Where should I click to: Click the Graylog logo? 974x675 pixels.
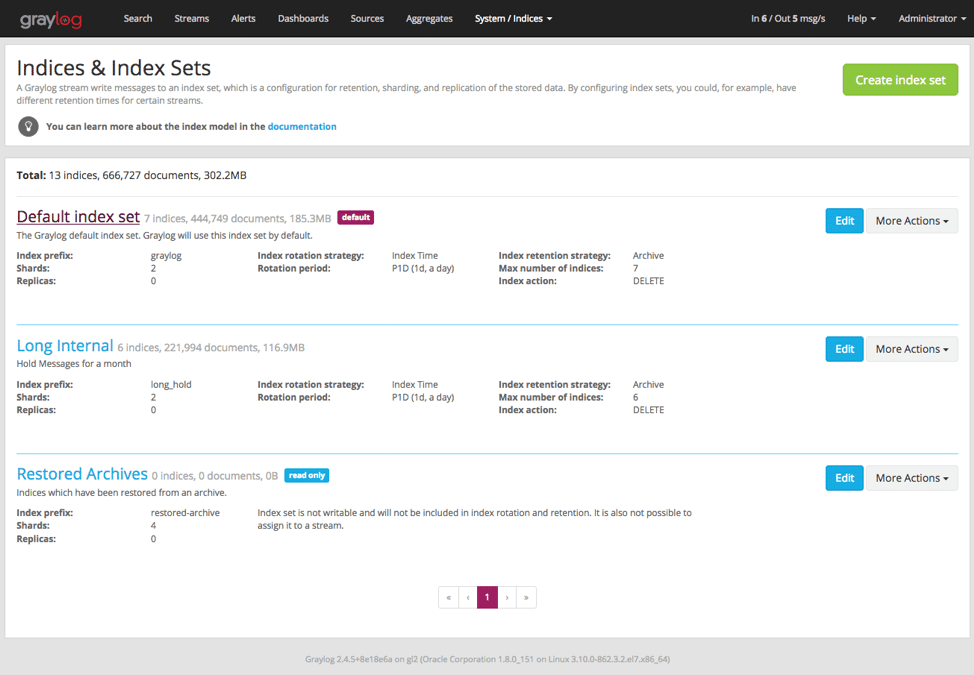(50, 18)
